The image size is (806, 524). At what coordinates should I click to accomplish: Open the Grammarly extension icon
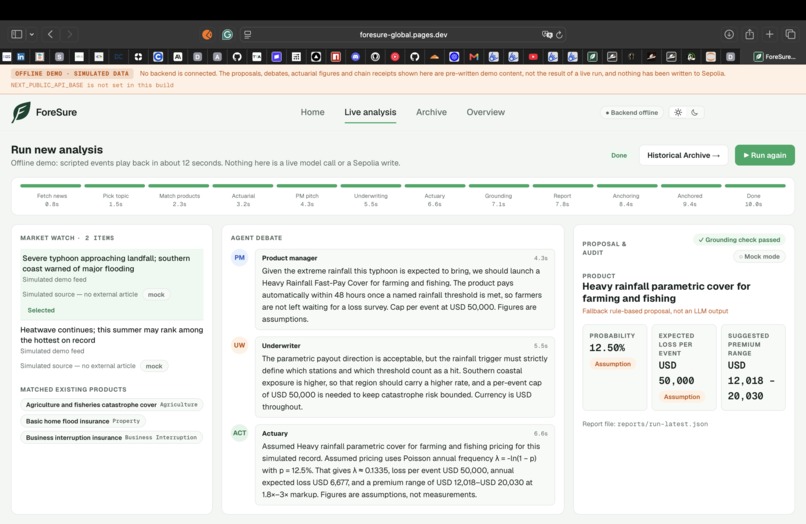pos(227,34)
